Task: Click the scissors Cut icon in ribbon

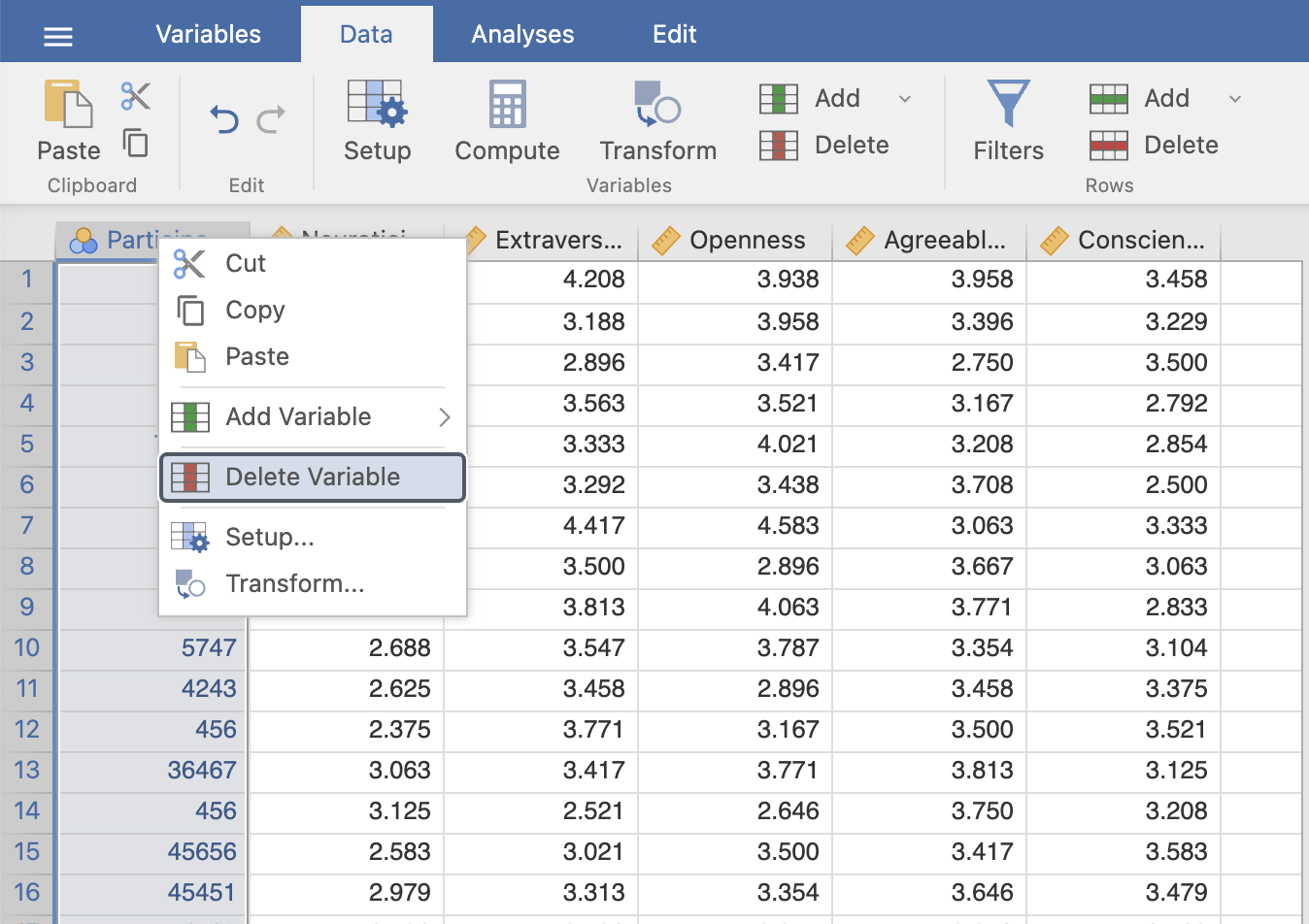Action: click(x=136, y=96)
